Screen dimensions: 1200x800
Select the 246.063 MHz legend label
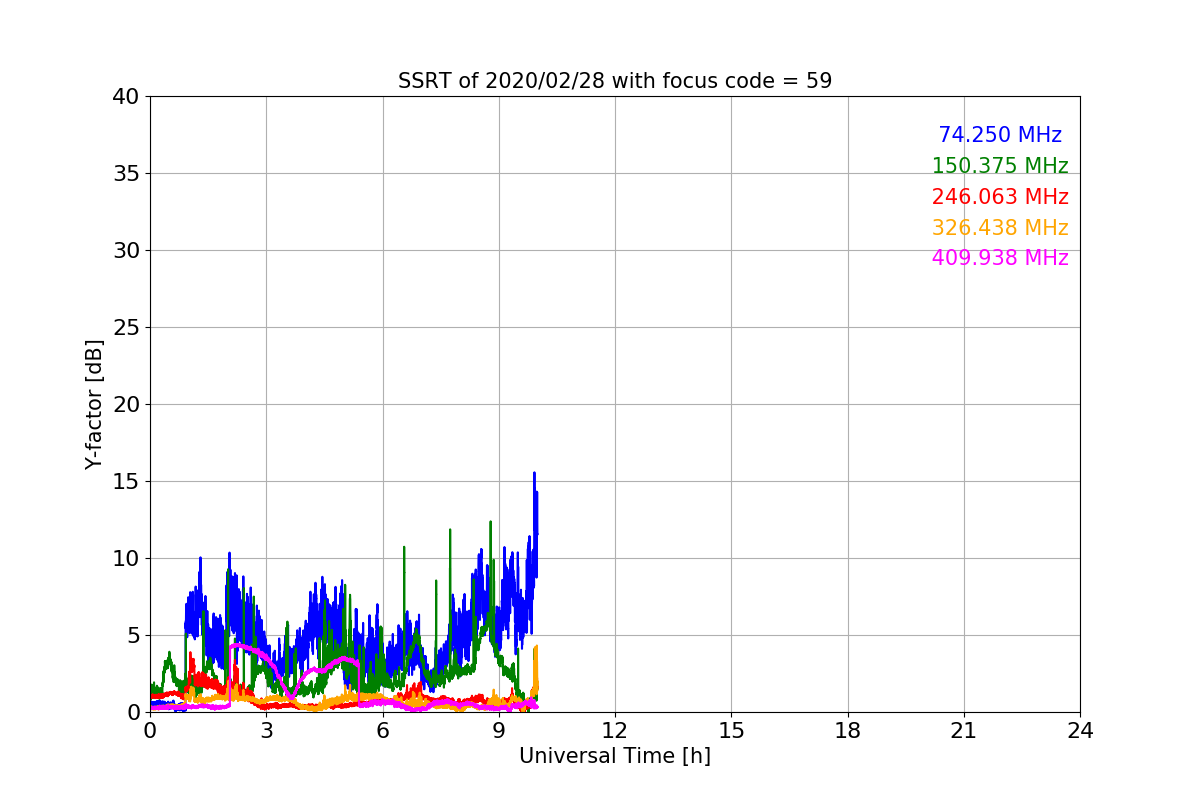tap(1000, 197)
